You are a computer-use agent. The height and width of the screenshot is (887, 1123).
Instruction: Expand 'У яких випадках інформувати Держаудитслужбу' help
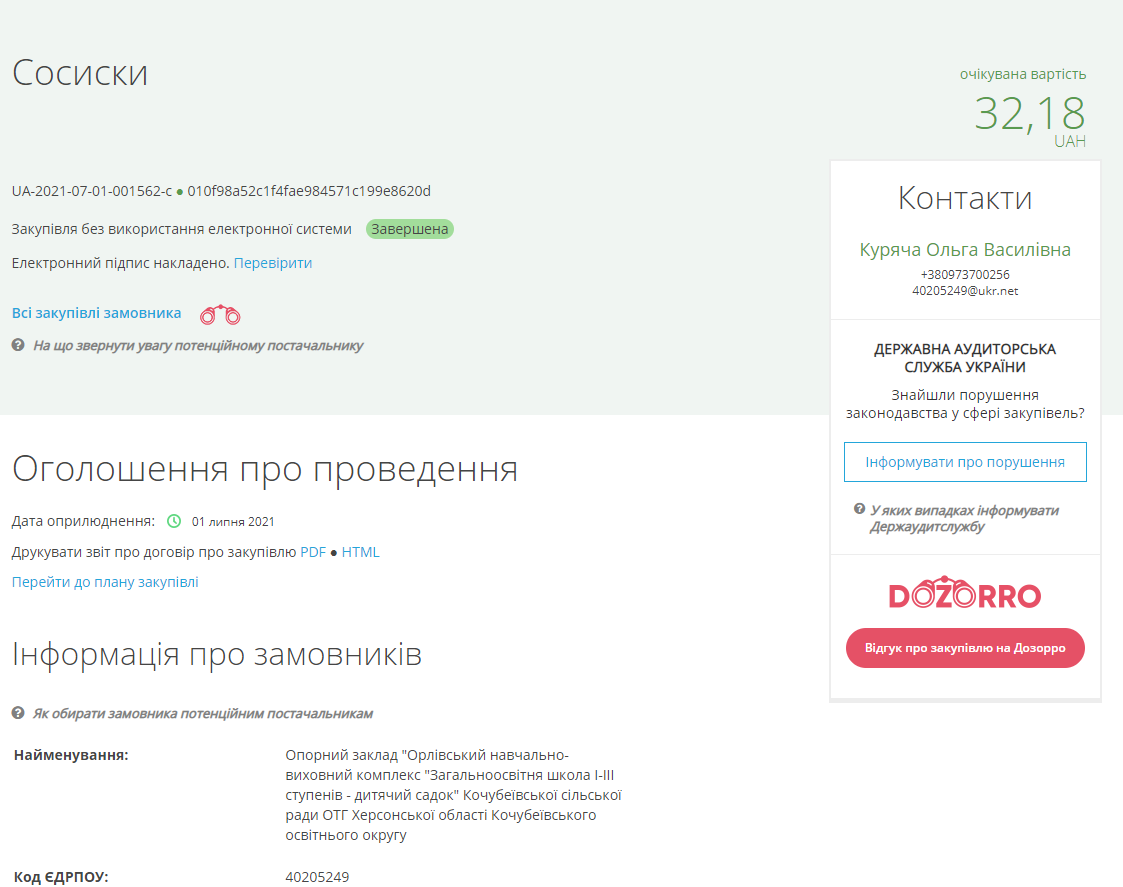(964, 518)
